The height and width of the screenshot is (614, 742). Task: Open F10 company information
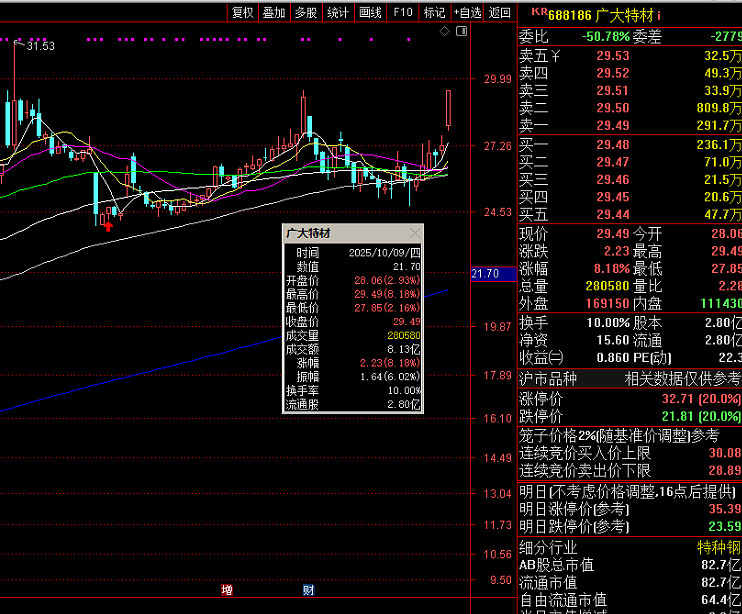click(402, 13)
